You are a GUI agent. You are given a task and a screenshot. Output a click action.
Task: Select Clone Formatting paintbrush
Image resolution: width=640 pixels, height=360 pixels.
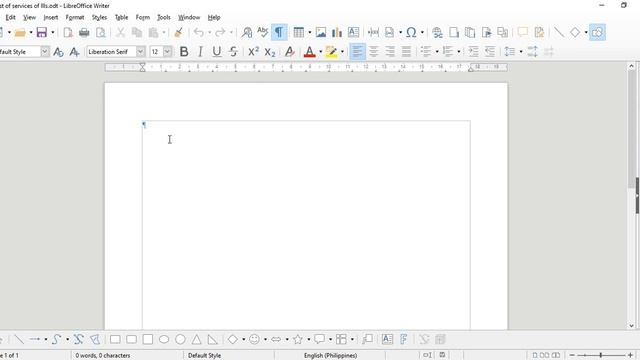coord(178,32)
